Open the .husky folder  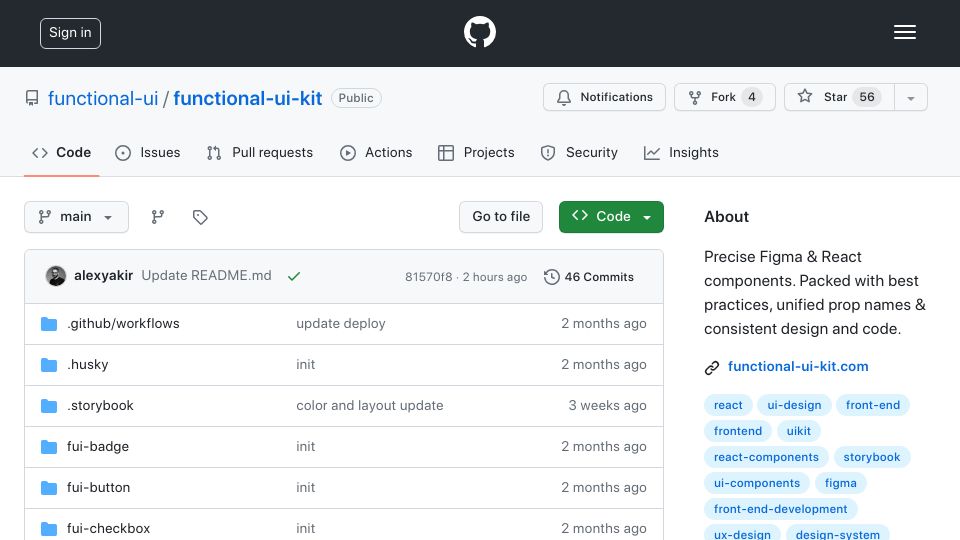[88, 364]
